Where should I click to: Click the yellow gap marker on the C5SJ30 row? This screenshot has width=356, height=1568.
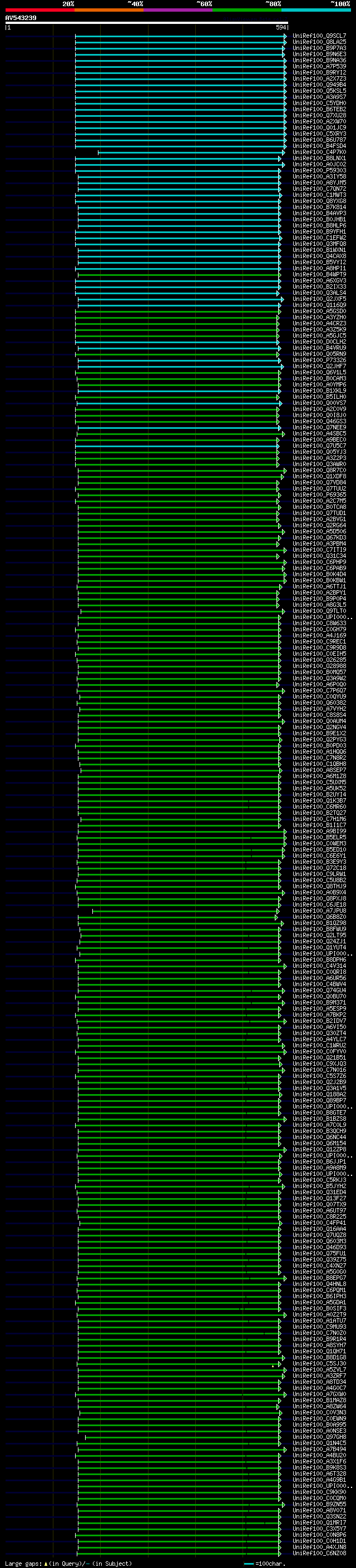[x=273, y=1366]
